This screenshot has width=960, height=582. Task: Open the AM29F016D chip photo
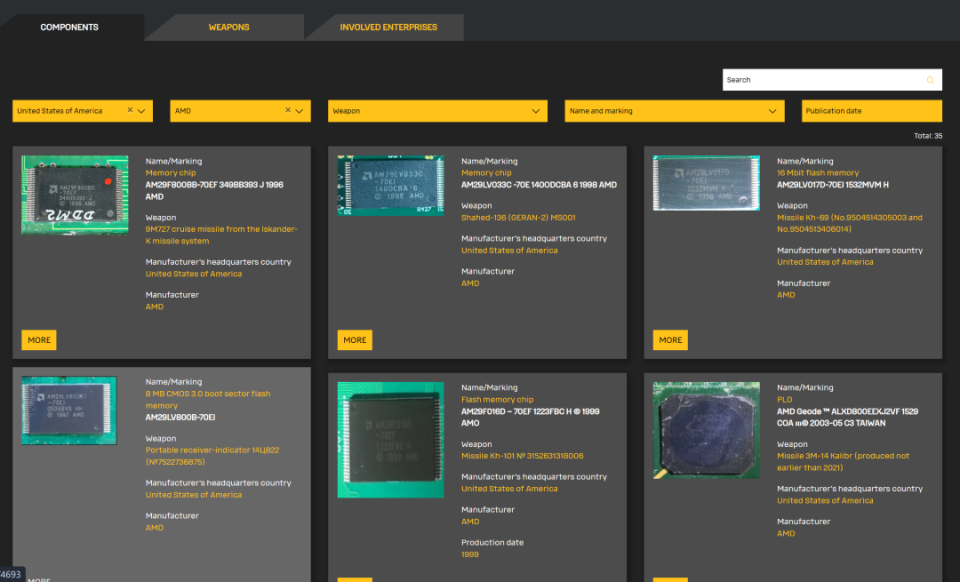click(391, 439)
